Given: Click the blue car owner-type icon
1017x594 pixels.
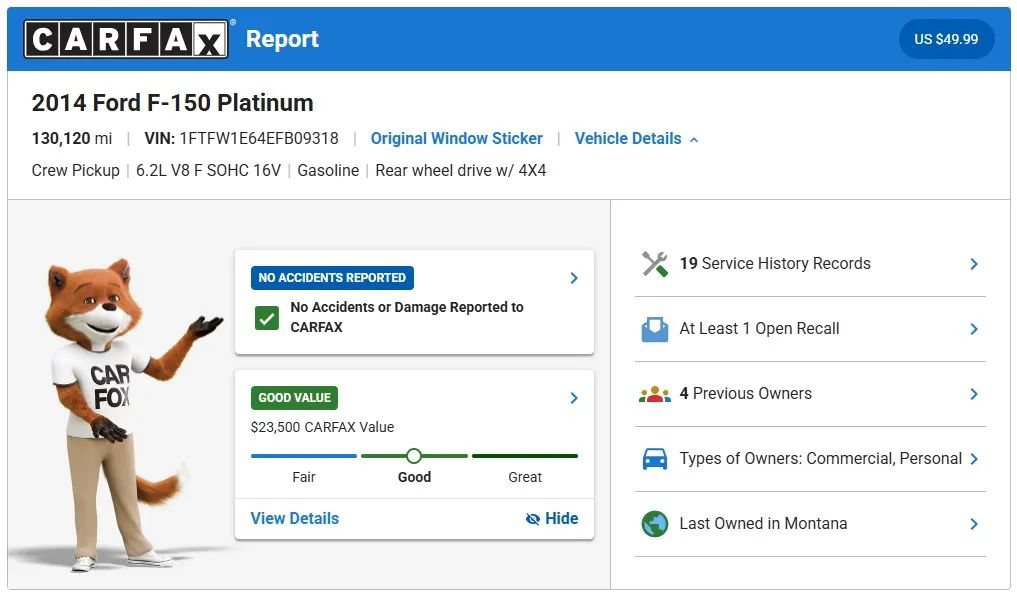Looking at the screenshot, I should pyautogui.click(x=654, y=458).
